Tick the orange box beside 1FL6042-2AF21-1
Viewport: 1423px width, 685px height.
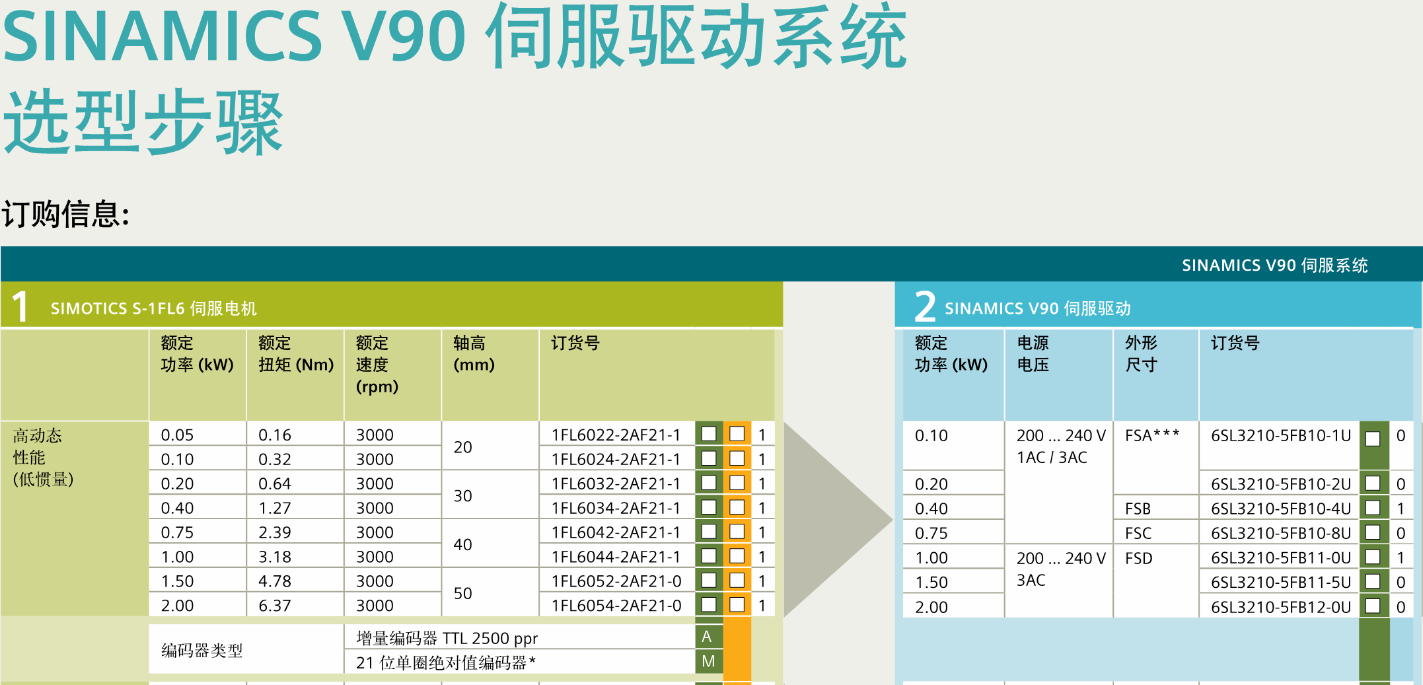click(x=737, y=532)
